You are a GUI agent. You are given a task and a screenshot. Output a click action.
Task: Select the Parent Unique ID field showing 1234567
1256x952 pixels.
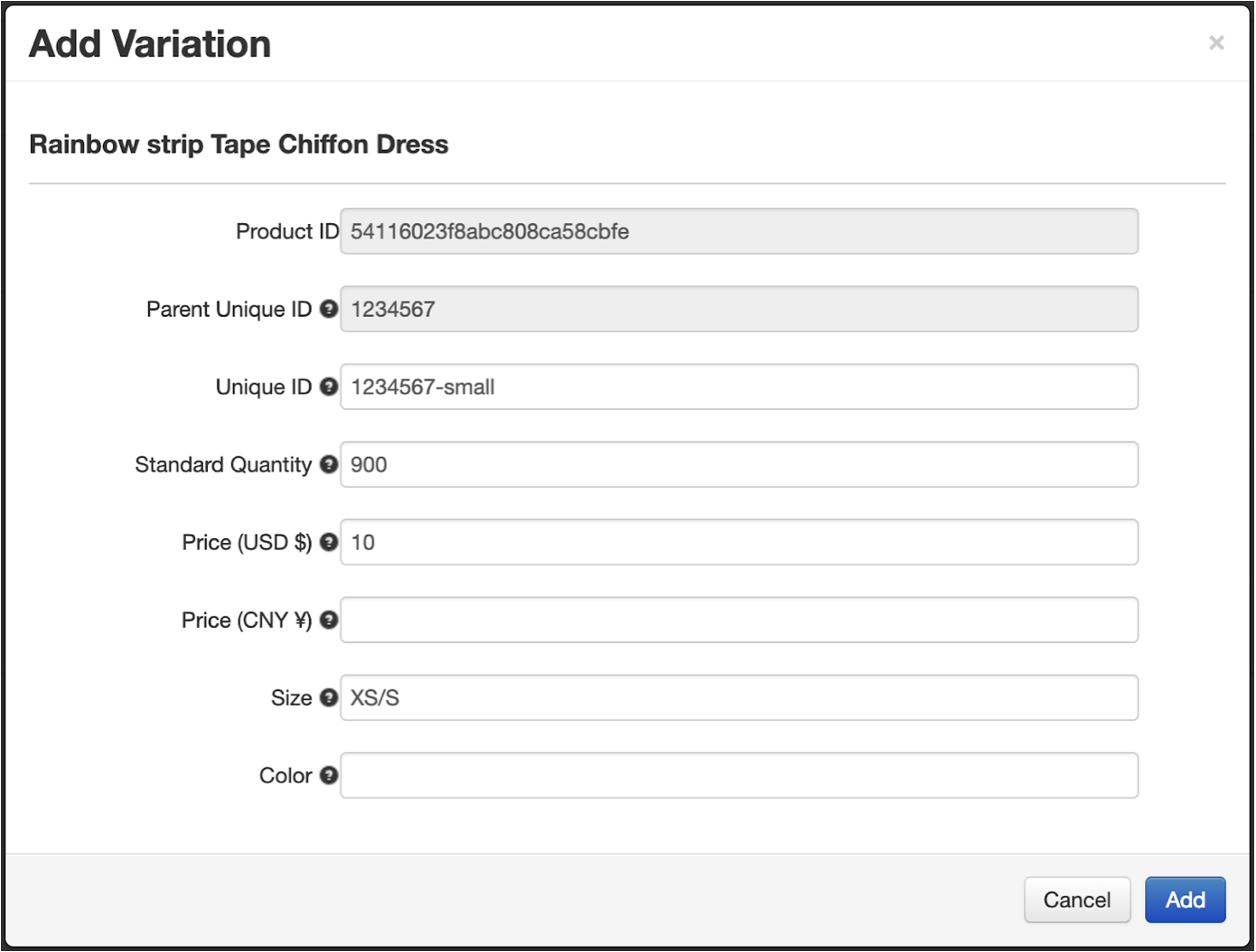click(738, 309)
